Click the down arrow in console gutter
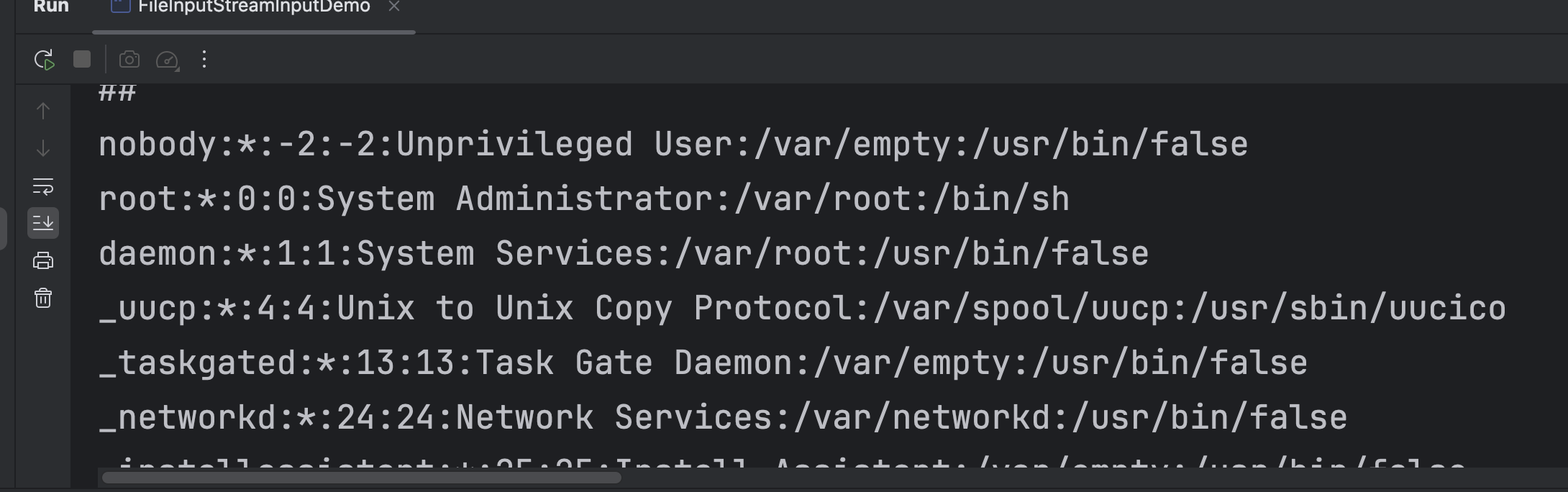 (43, 148)
